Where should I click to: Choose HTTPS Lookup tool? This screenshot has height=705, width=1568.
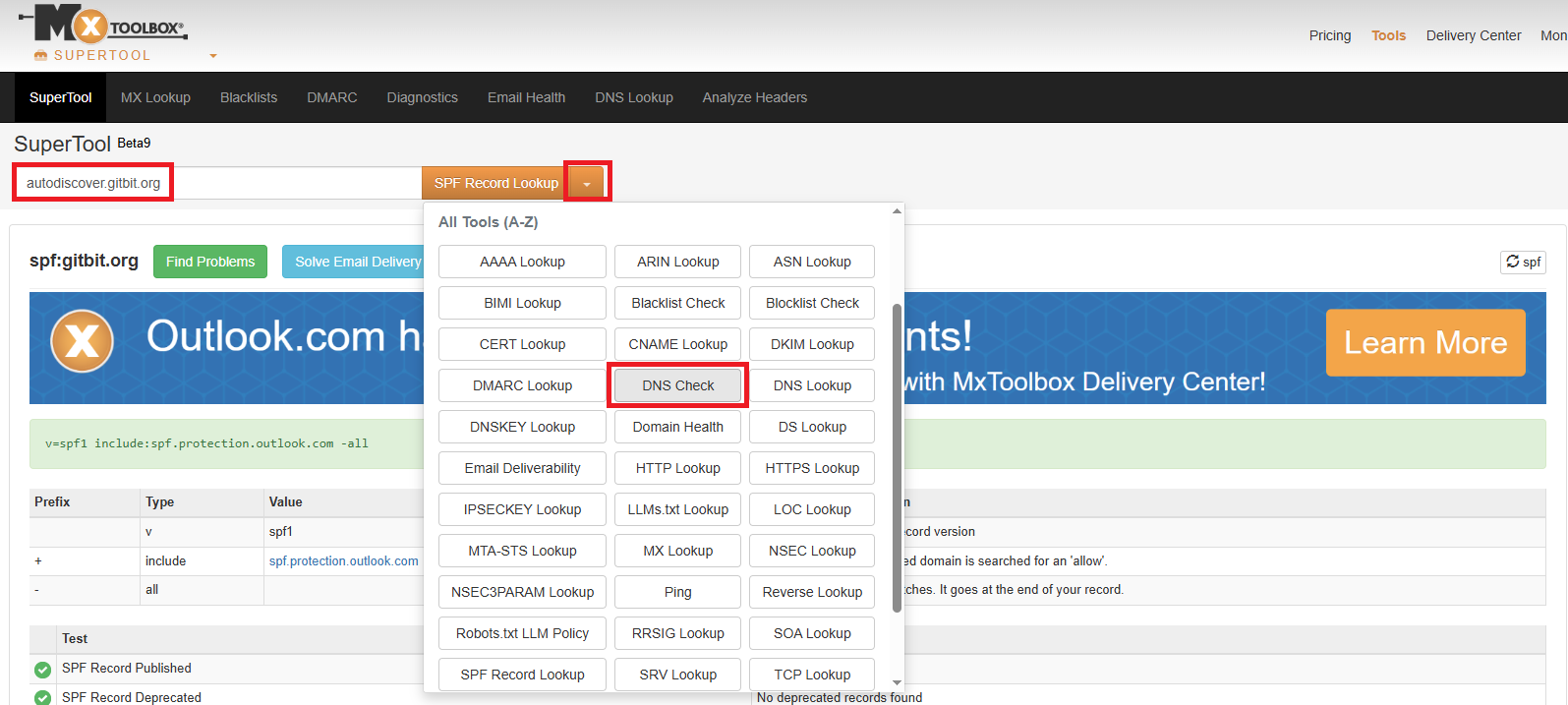tap(812, 468)
